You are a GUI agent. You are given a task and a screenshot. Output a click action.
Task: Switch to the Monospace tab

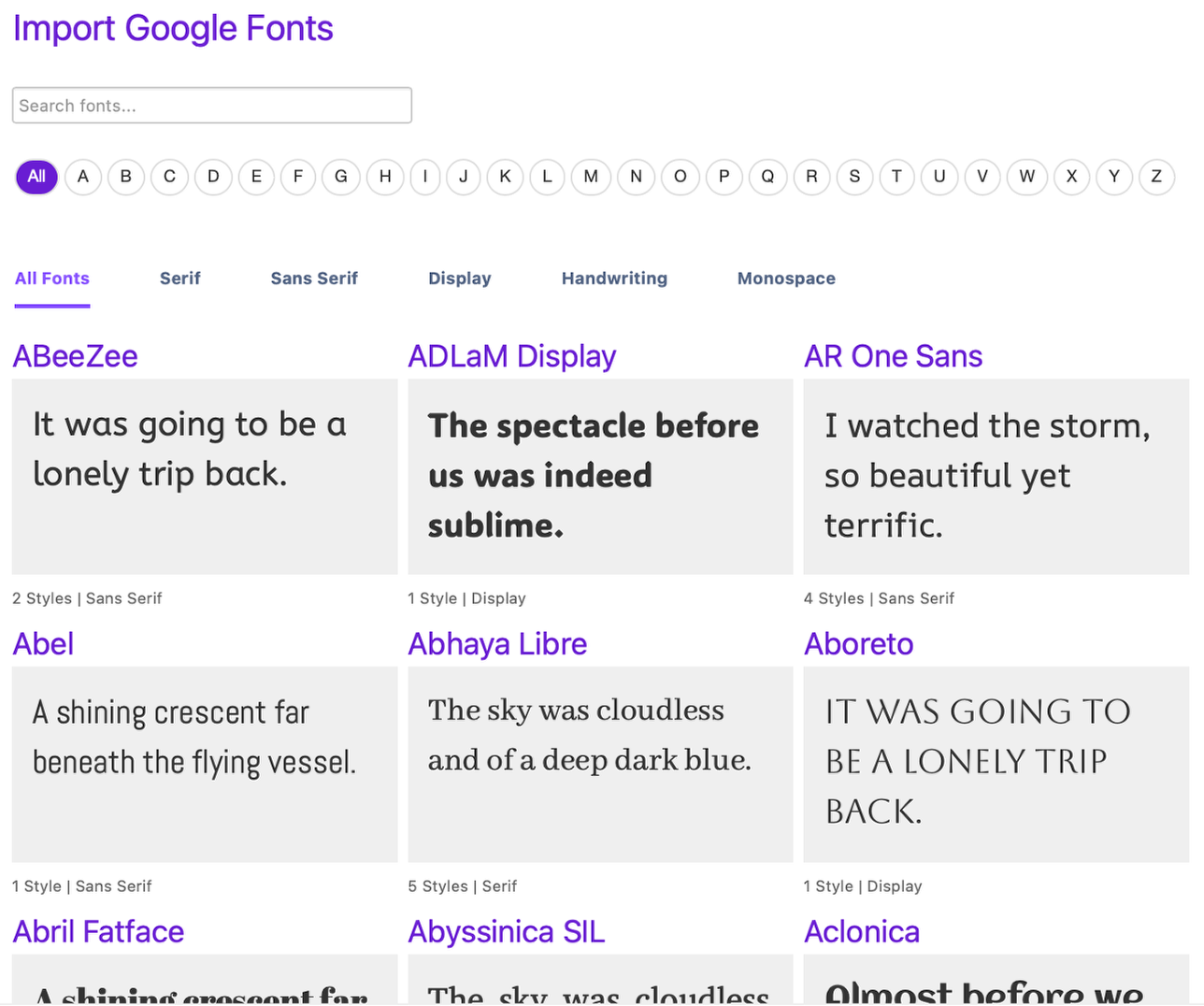tap(786, 279)
